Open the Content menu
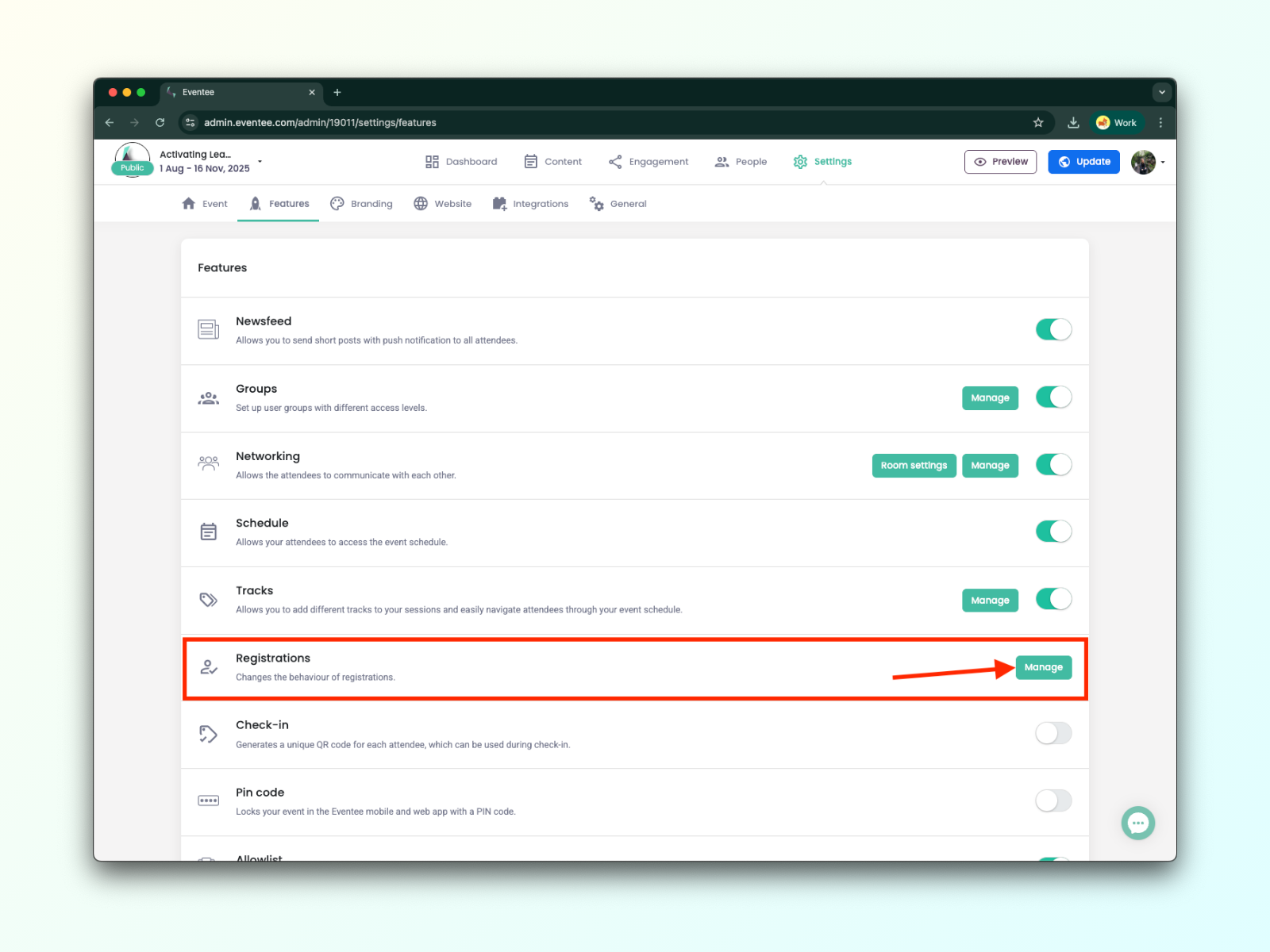The height and width of the screenshot is (952, 1270). 553,162
